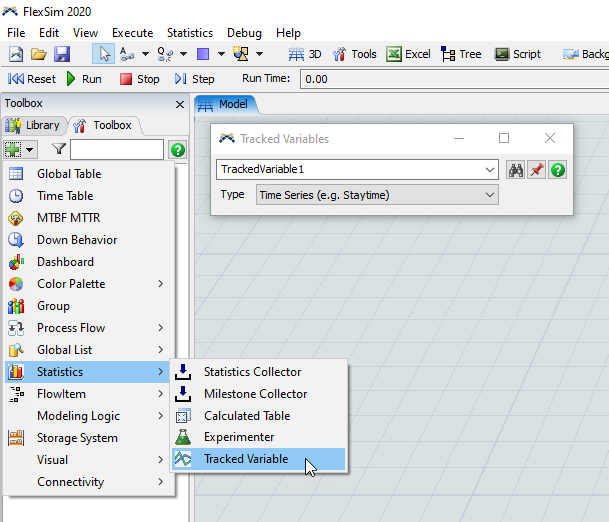Select the standard pointer mode icon
609x522 pixels.
coord(103,54)
